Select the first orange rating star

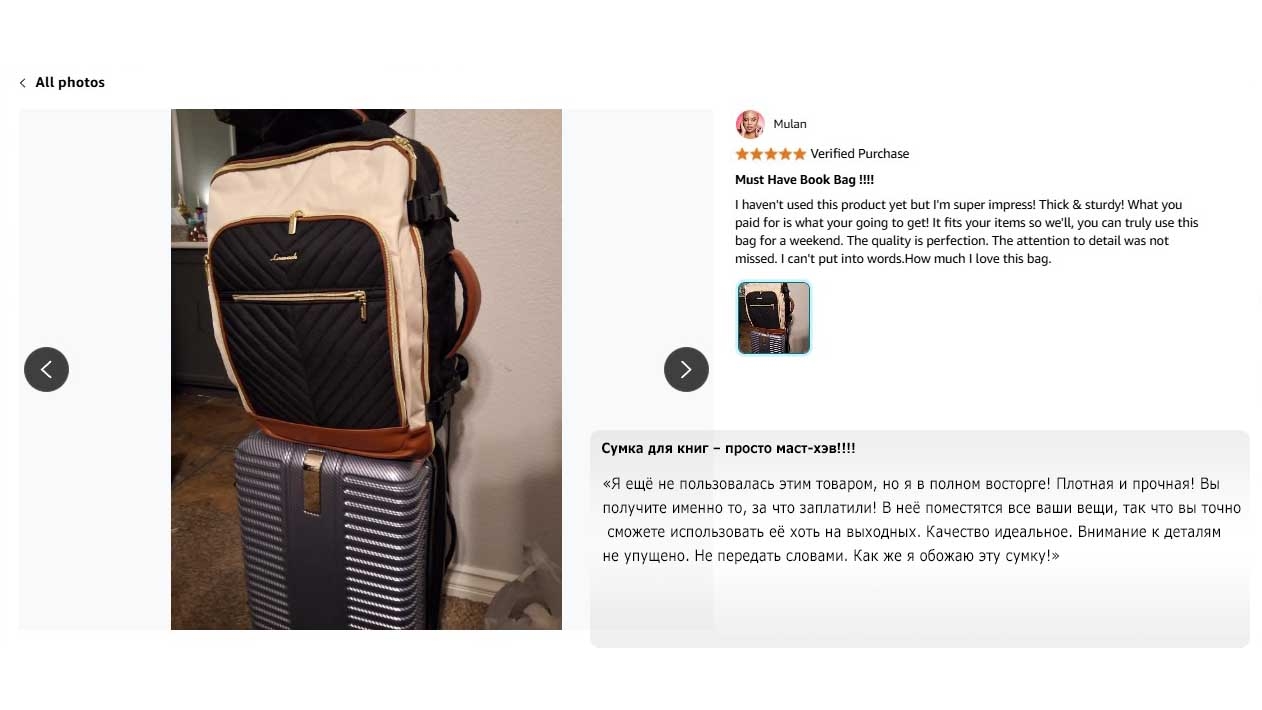(742, 154)
